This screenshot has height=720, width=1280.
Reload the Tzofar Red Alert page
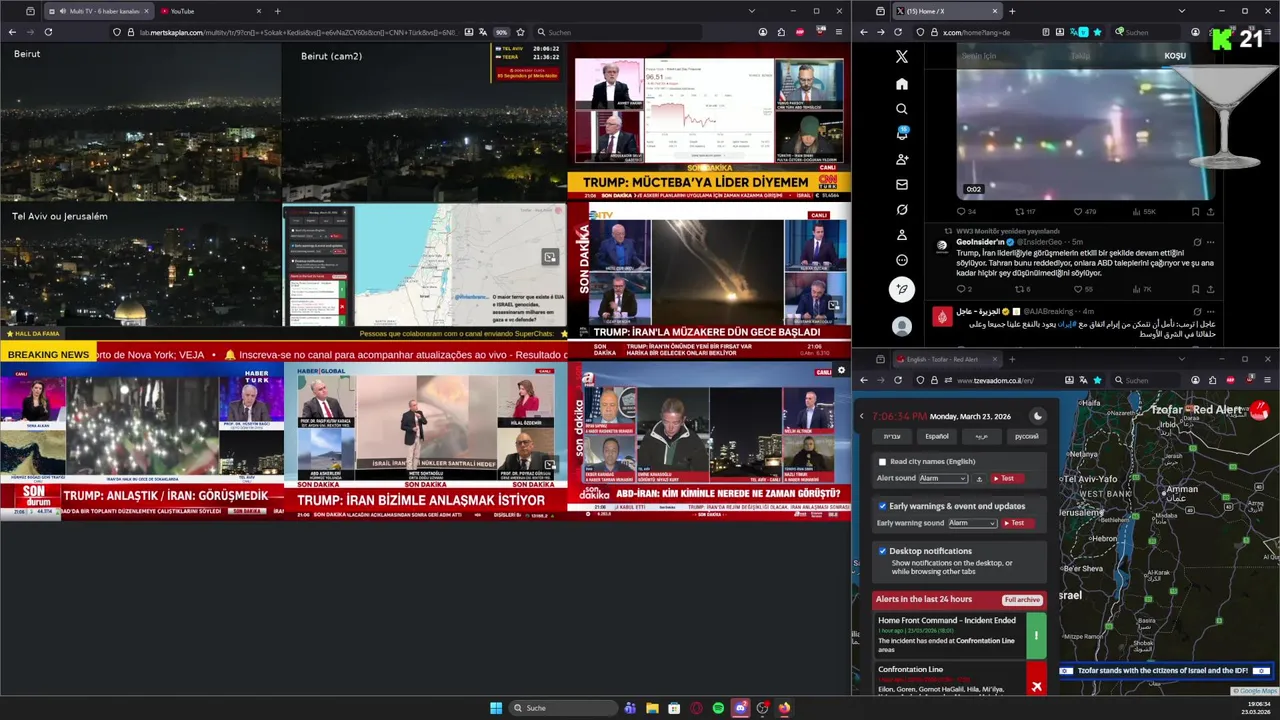point(899,380)
